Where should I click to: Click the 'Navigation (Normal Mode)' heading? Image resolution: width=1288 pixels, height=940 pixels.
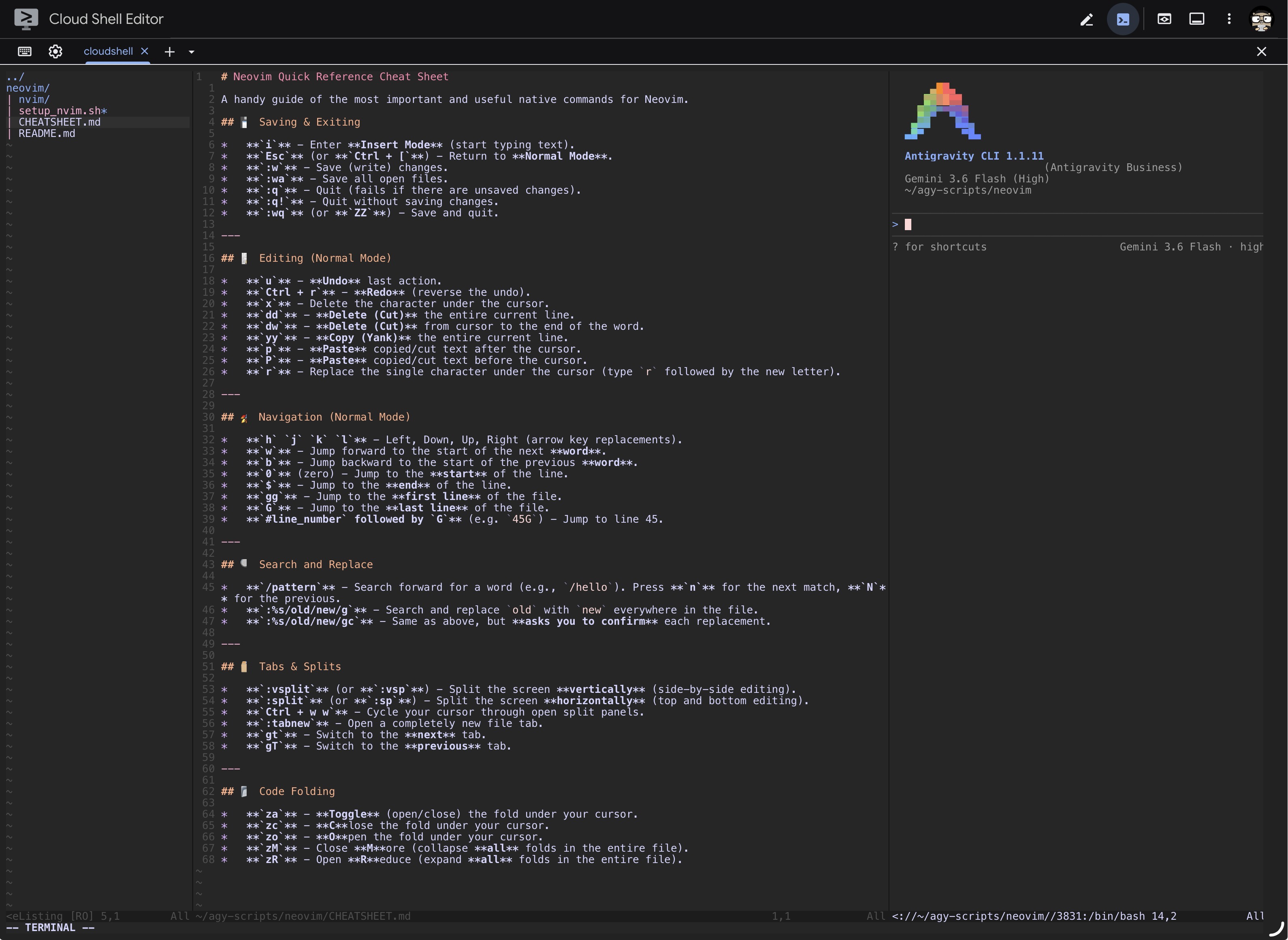335,417
